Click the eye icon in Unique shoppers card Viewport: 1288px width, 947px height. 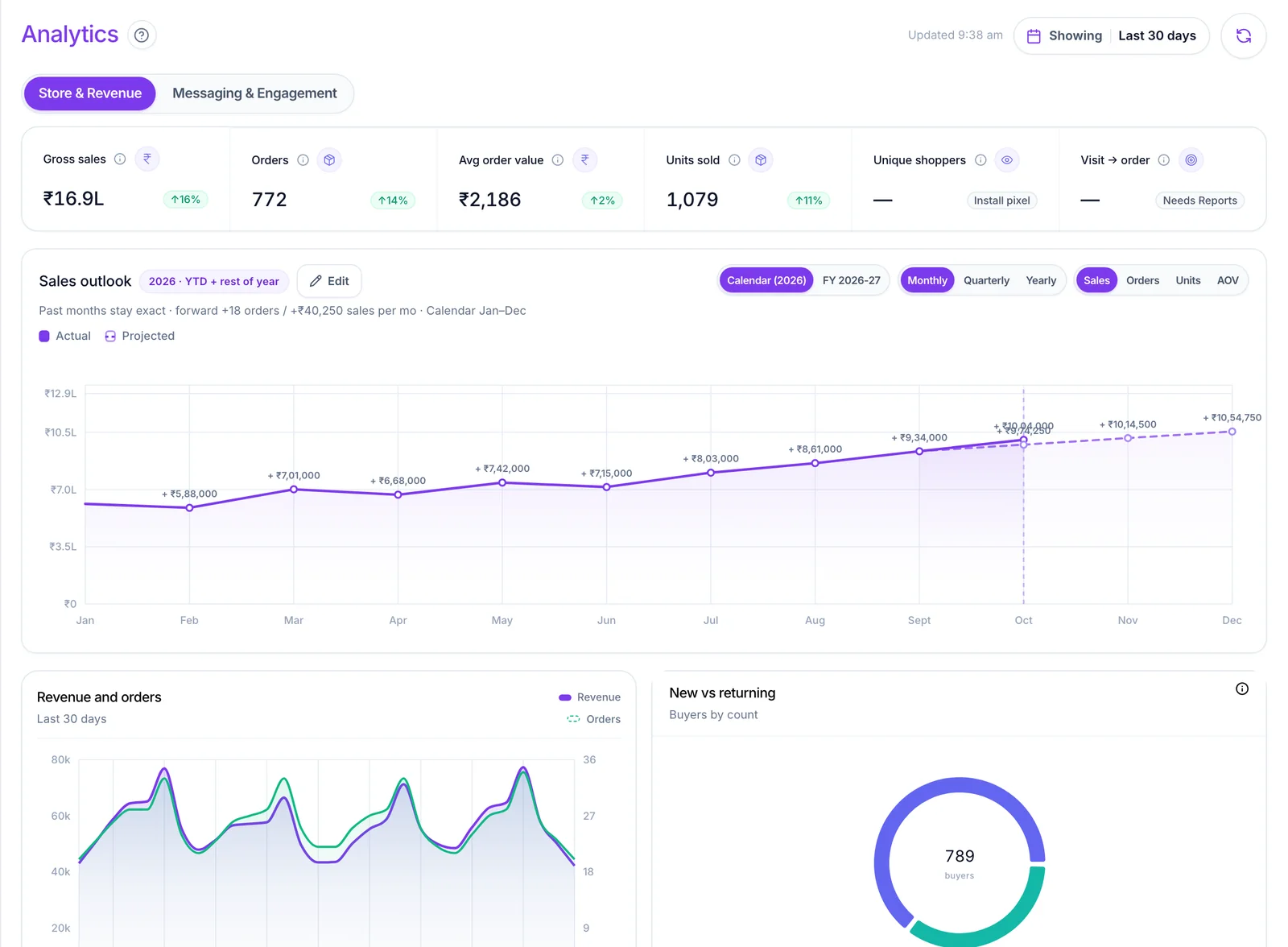tap(1007, 160)
